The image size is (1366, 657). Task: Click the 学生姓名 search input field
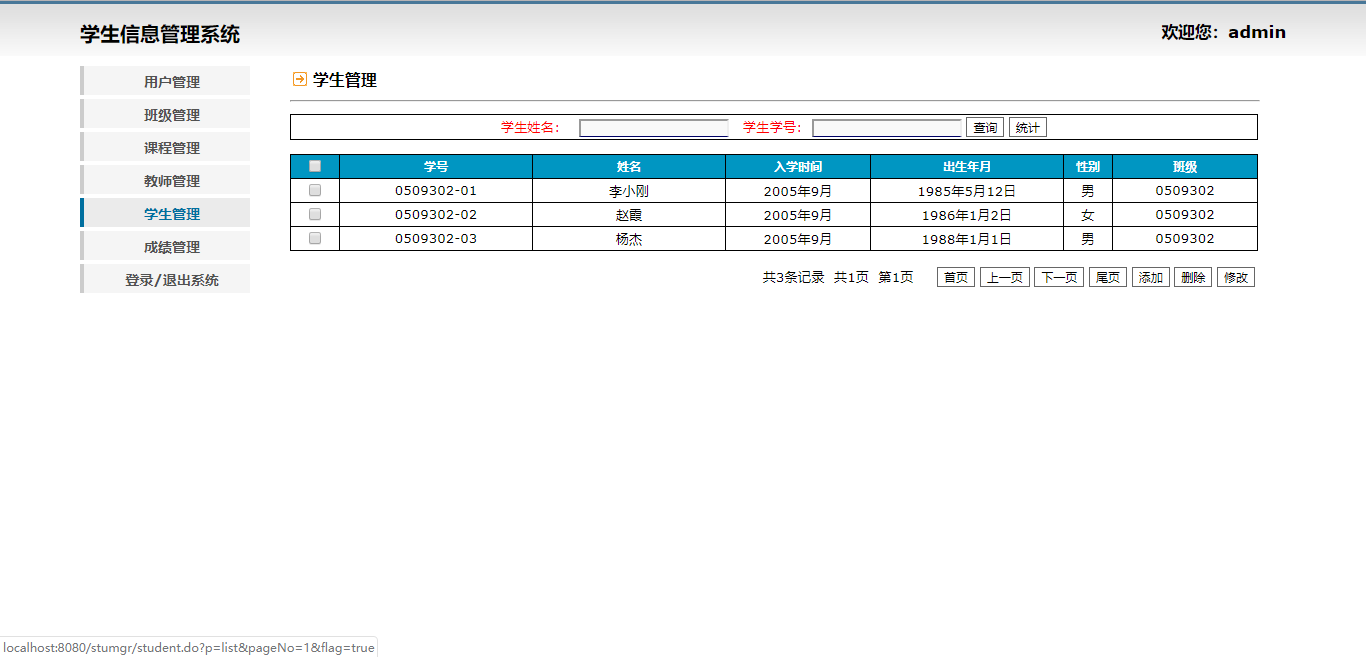coord(654,128)
